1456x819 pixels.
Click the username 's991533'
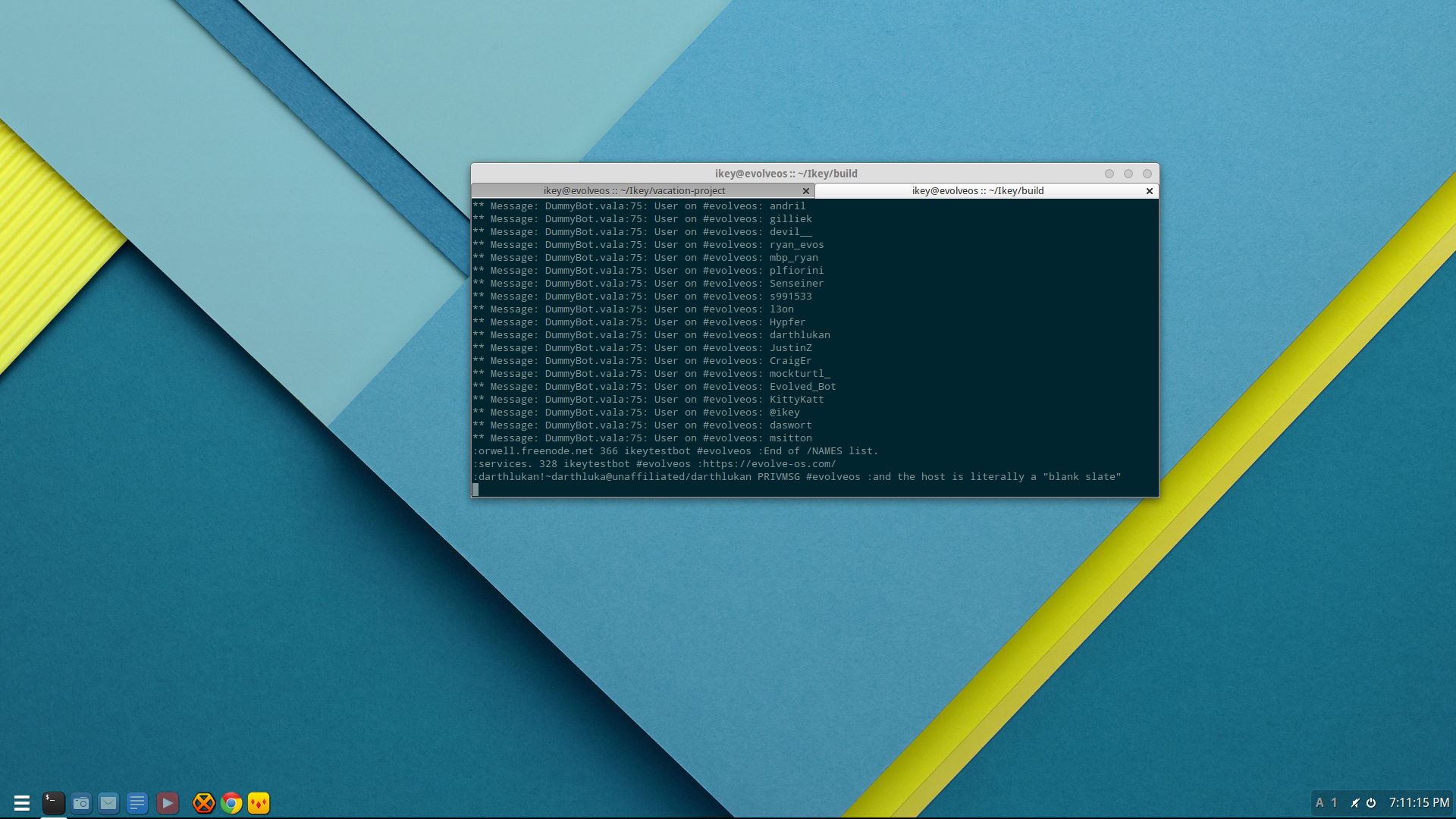point(790,297)
